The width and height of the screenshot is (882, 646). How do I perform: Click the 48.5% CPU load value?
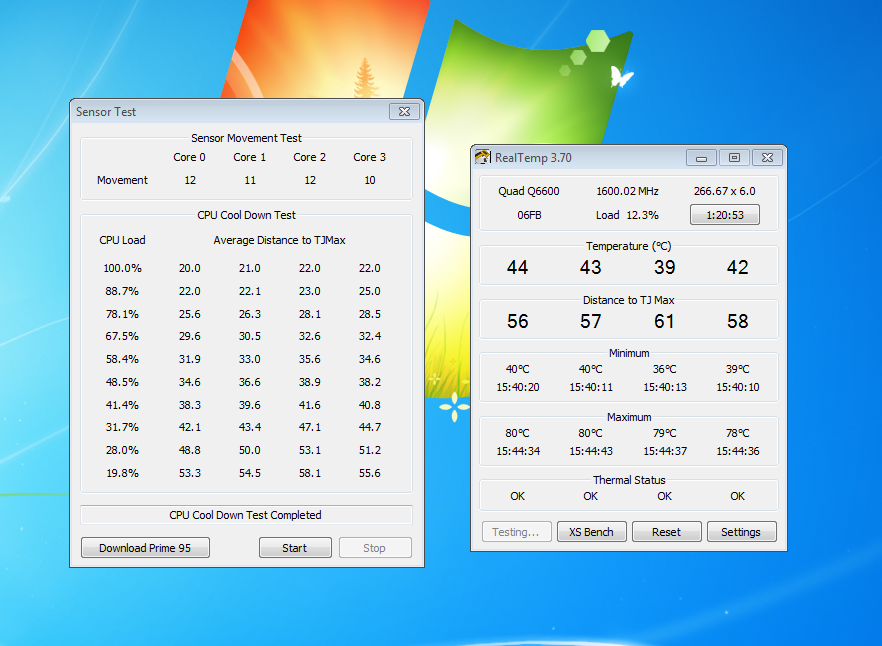[x=122, y=382]
